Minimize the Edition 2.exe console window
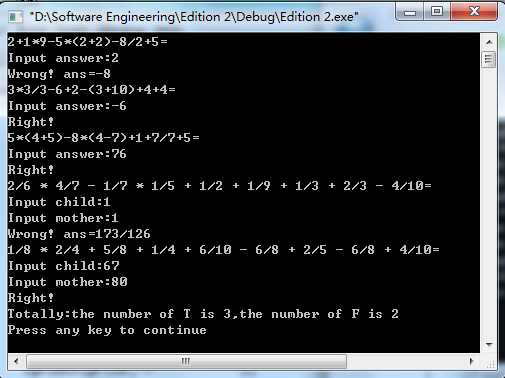This screenshot has width=505, height=378. [x=410, y=12]
